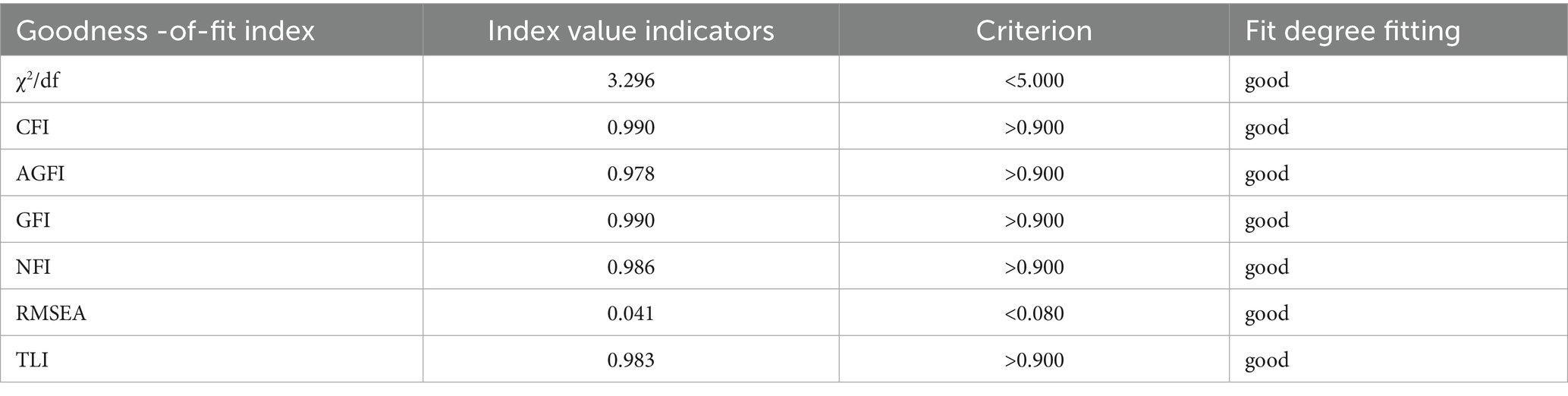Click the "<5.000" criterion cell
This screenshot has height=396, width=1568.
click(1034, 80)
